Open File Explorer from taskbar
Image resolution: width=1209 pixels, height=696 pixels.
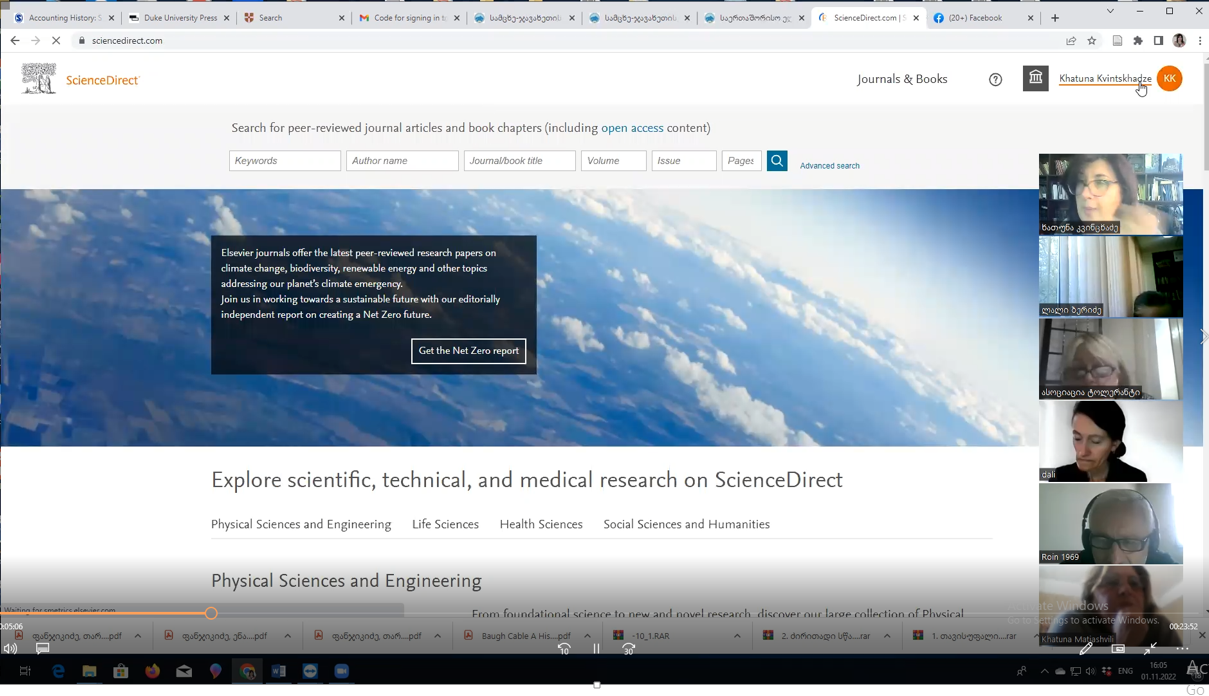coord(89,671)
